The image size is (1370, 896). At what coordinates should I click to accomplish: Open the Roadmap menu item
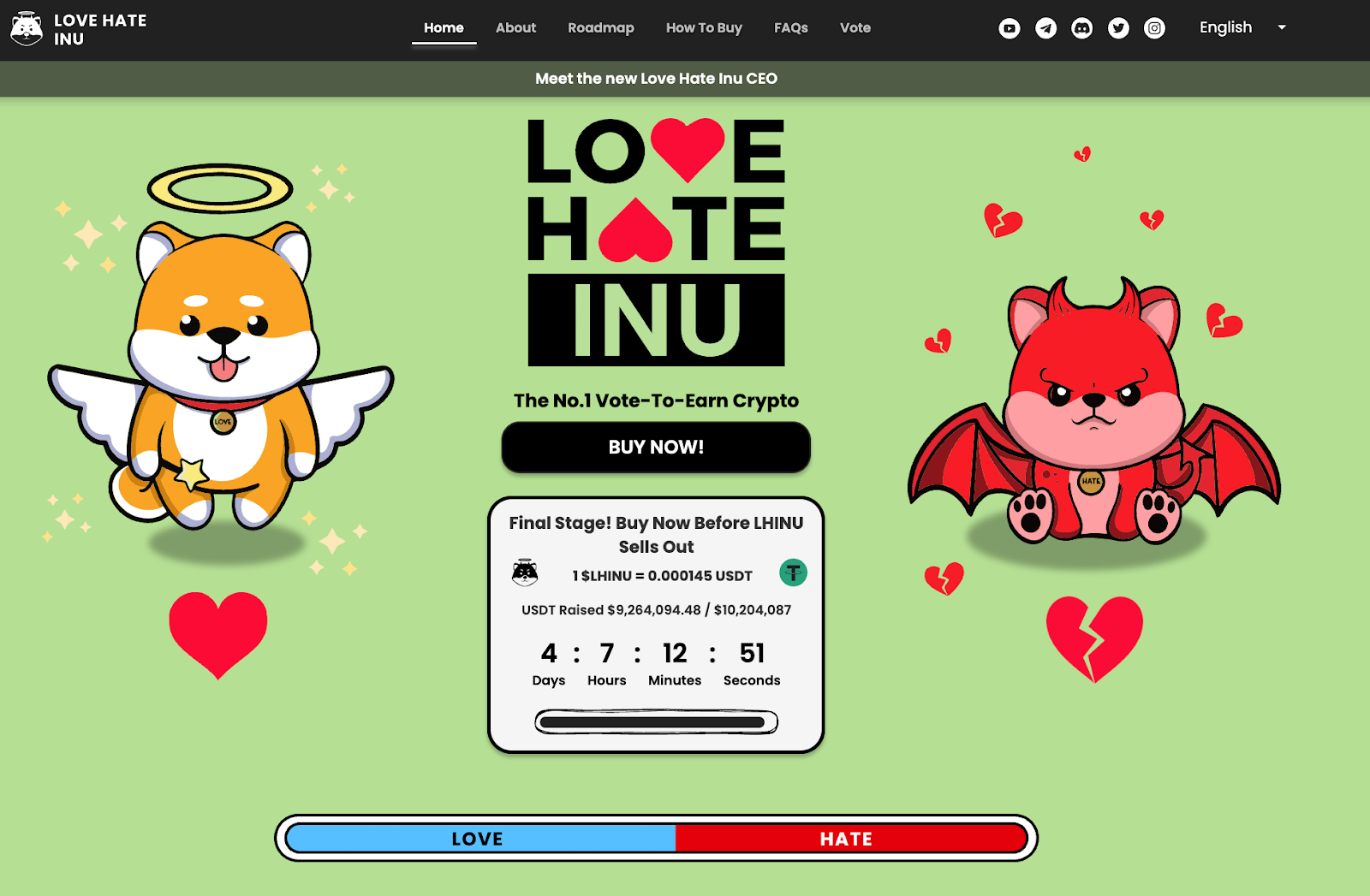(600, 28)
